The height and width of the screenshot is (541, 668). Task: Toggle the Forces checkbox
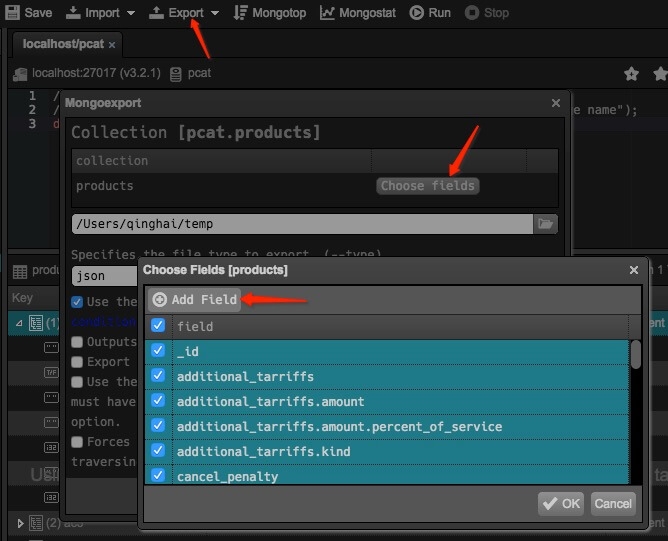coord(77,442)
